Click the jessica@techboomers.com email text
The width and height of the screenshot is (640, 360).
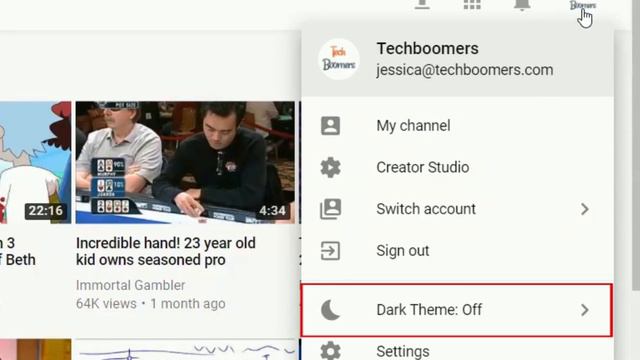coord(465,70)
